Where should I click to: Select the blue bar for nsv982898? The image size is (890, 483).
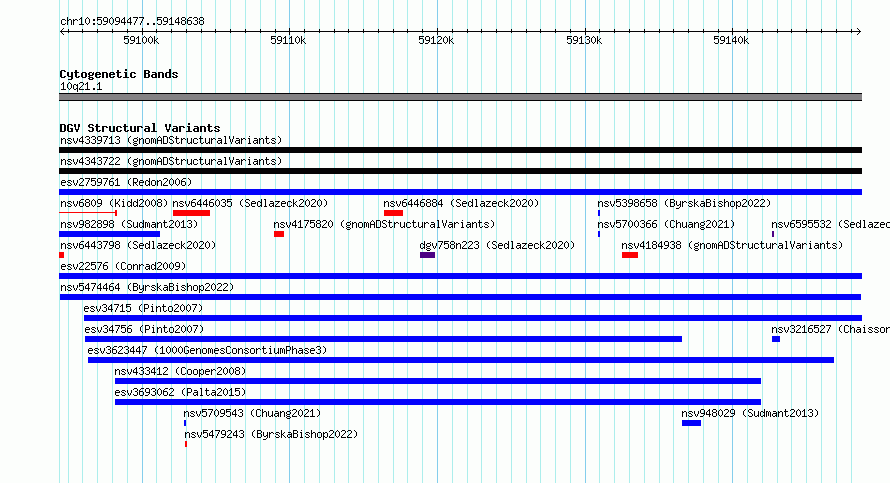point(110,234)
